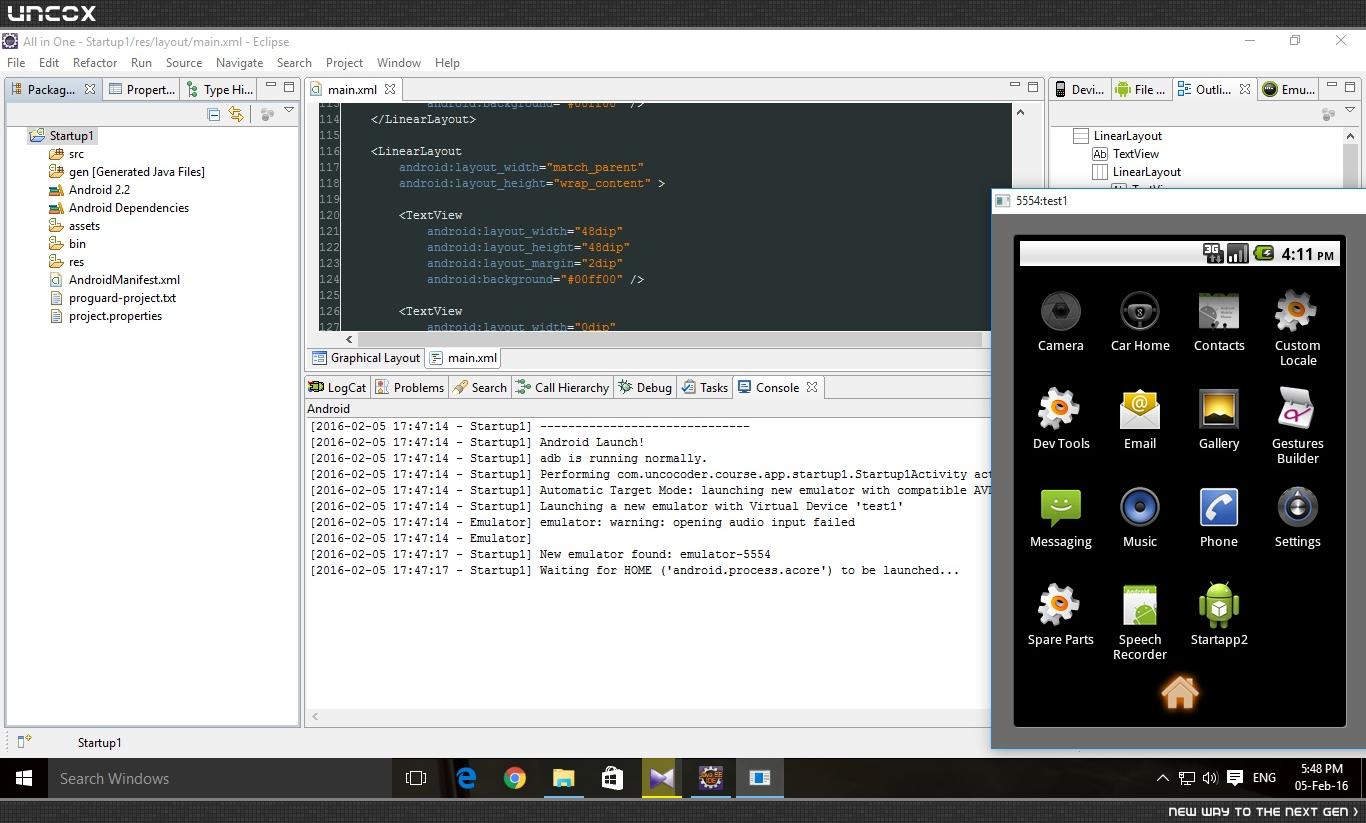The image size is (1366, 823).
Task: Click the editor's vertical scrollbar up arrow
Action: click(x=1020, y=112)
